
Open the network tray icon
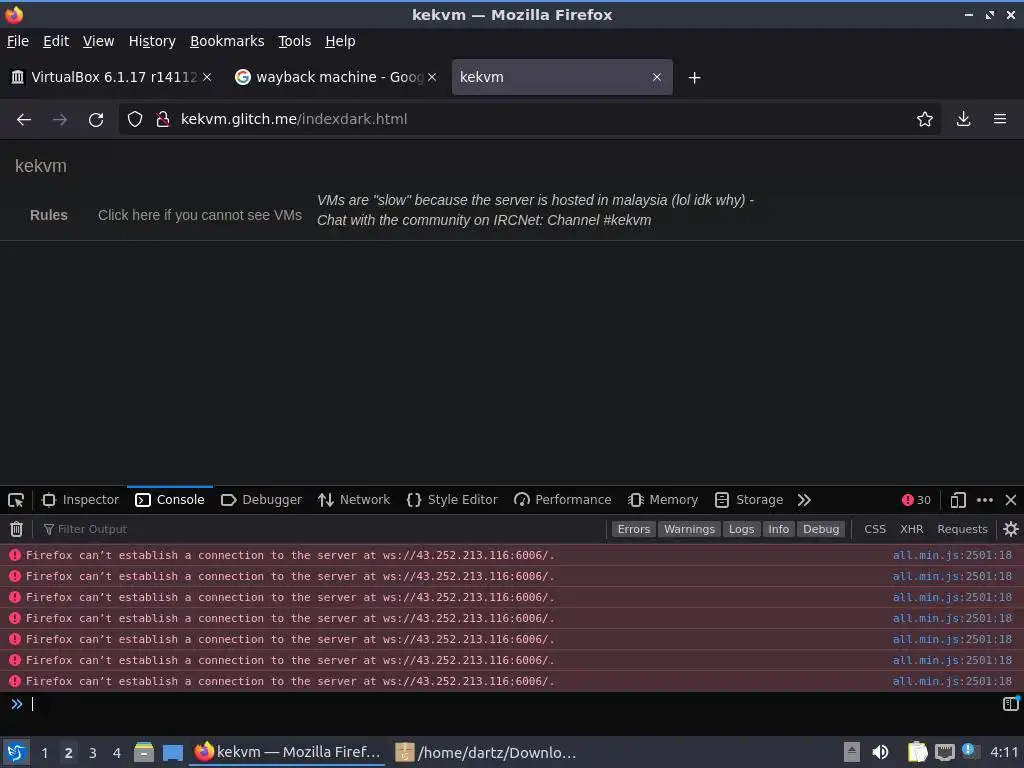point(944,752)
